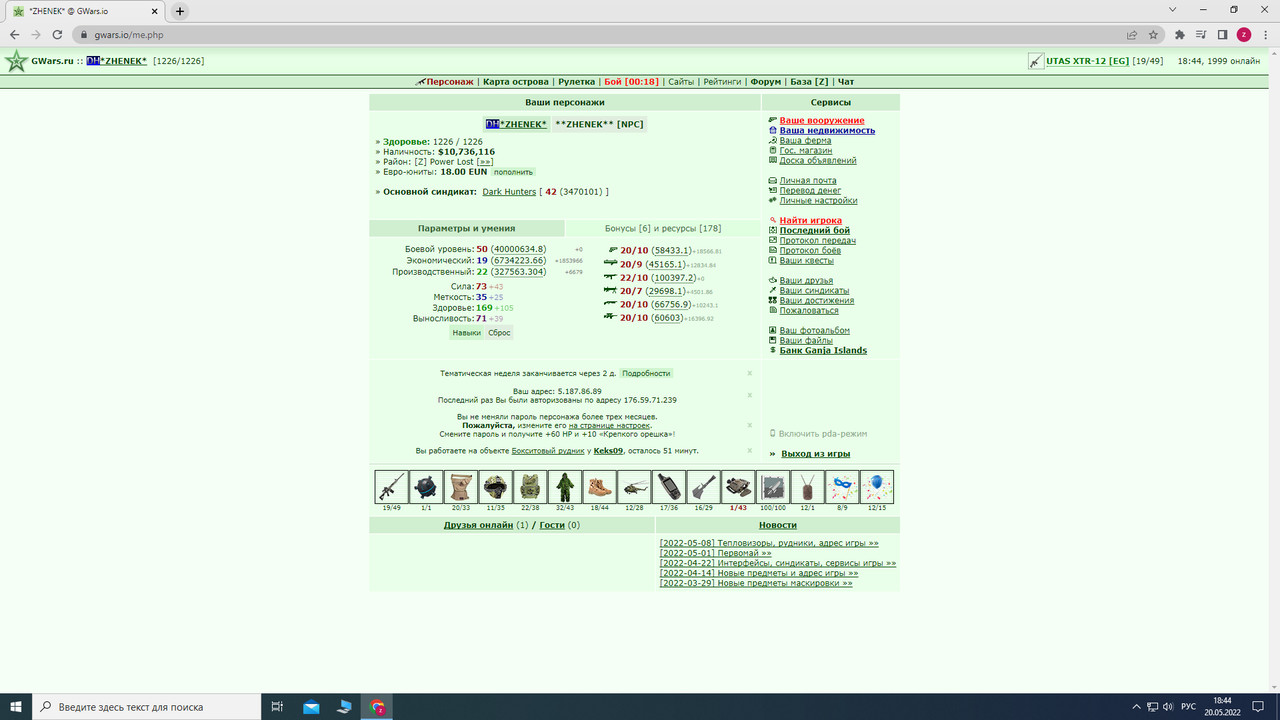
Task: Click the grenade item labeled 1/1
Action: 426,487
